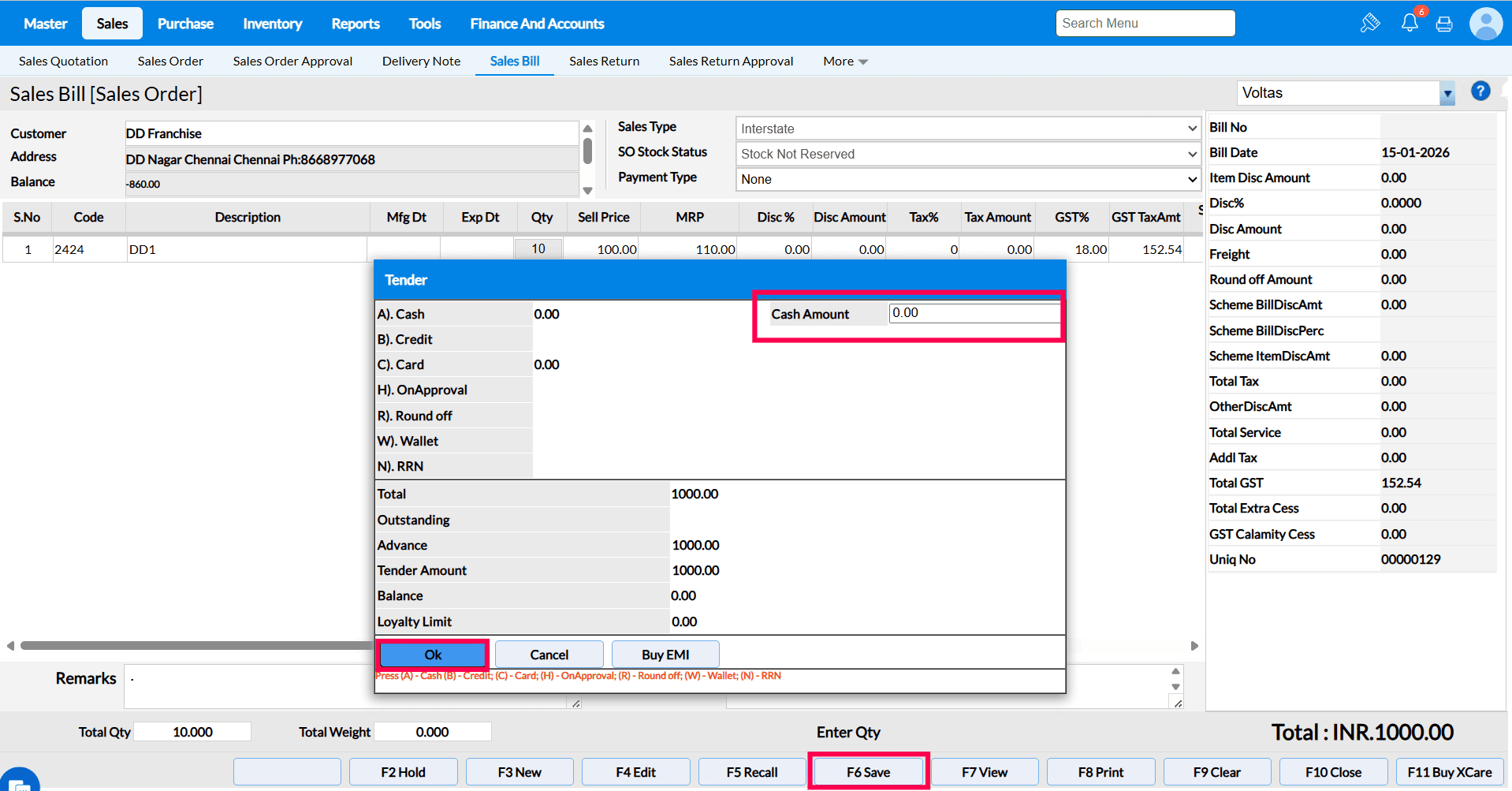Expand the Payment Type dropdown
The image size is (1512, 791).
coord(968,179)
